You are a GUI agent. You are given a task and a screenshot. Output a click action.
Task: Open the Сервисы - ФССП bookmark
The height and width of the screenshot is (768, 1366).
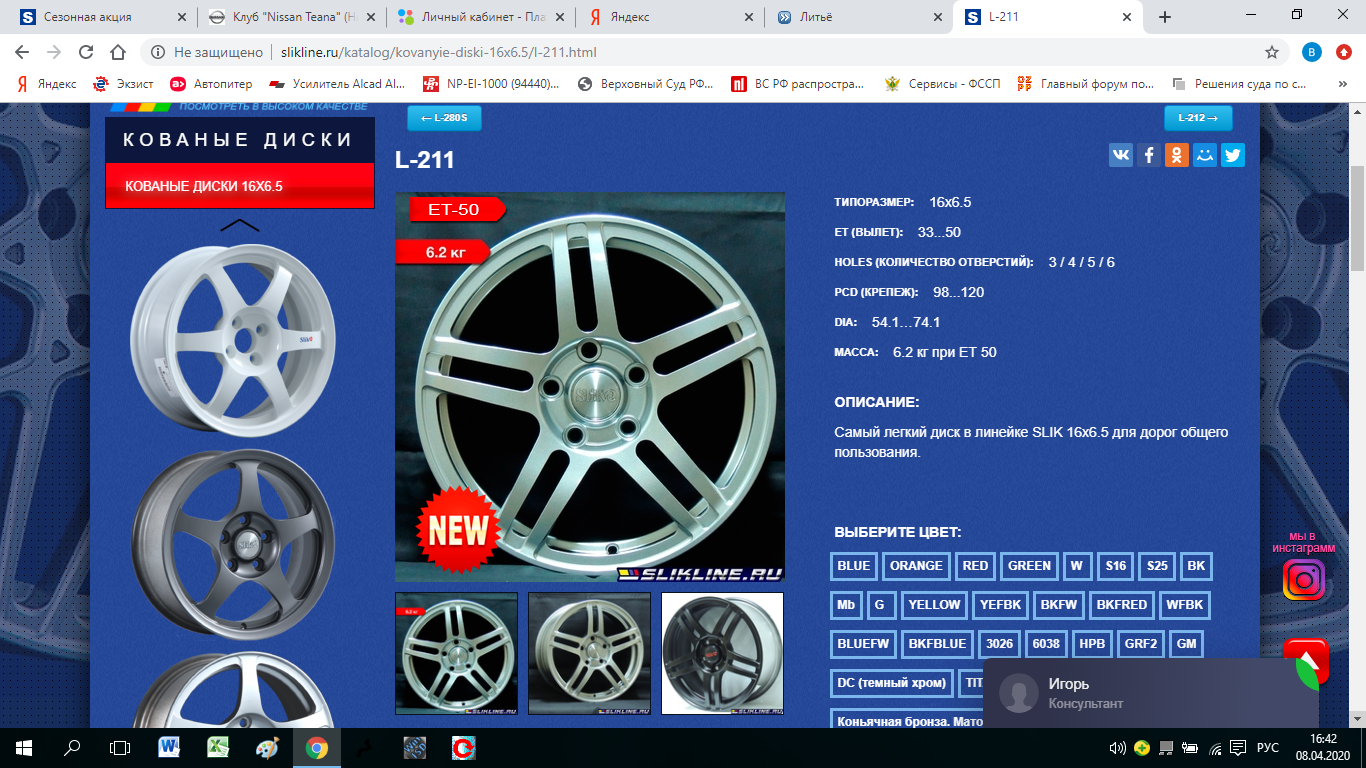tap(942, 84)
